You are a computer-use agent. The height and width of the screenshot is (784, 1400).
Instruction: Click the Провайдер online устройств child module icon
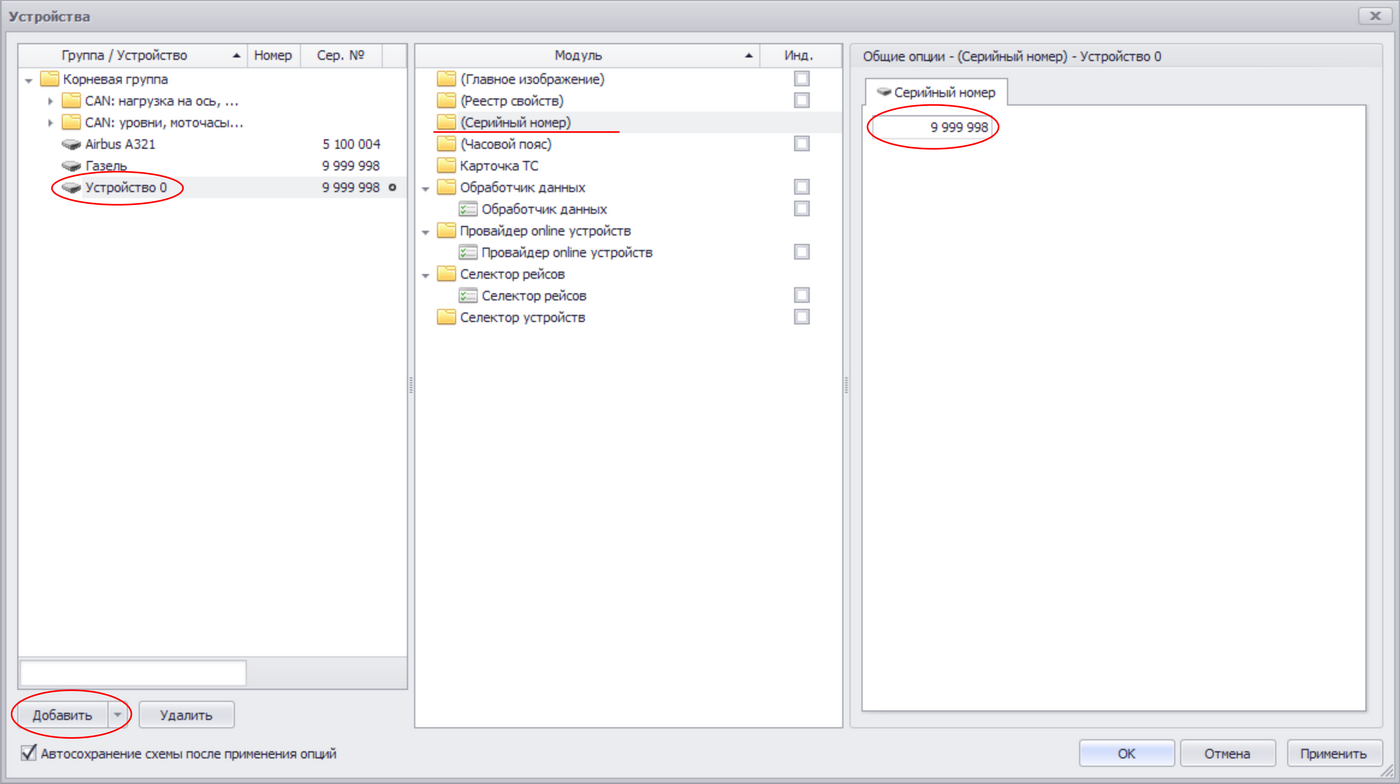tap(468, 252)
